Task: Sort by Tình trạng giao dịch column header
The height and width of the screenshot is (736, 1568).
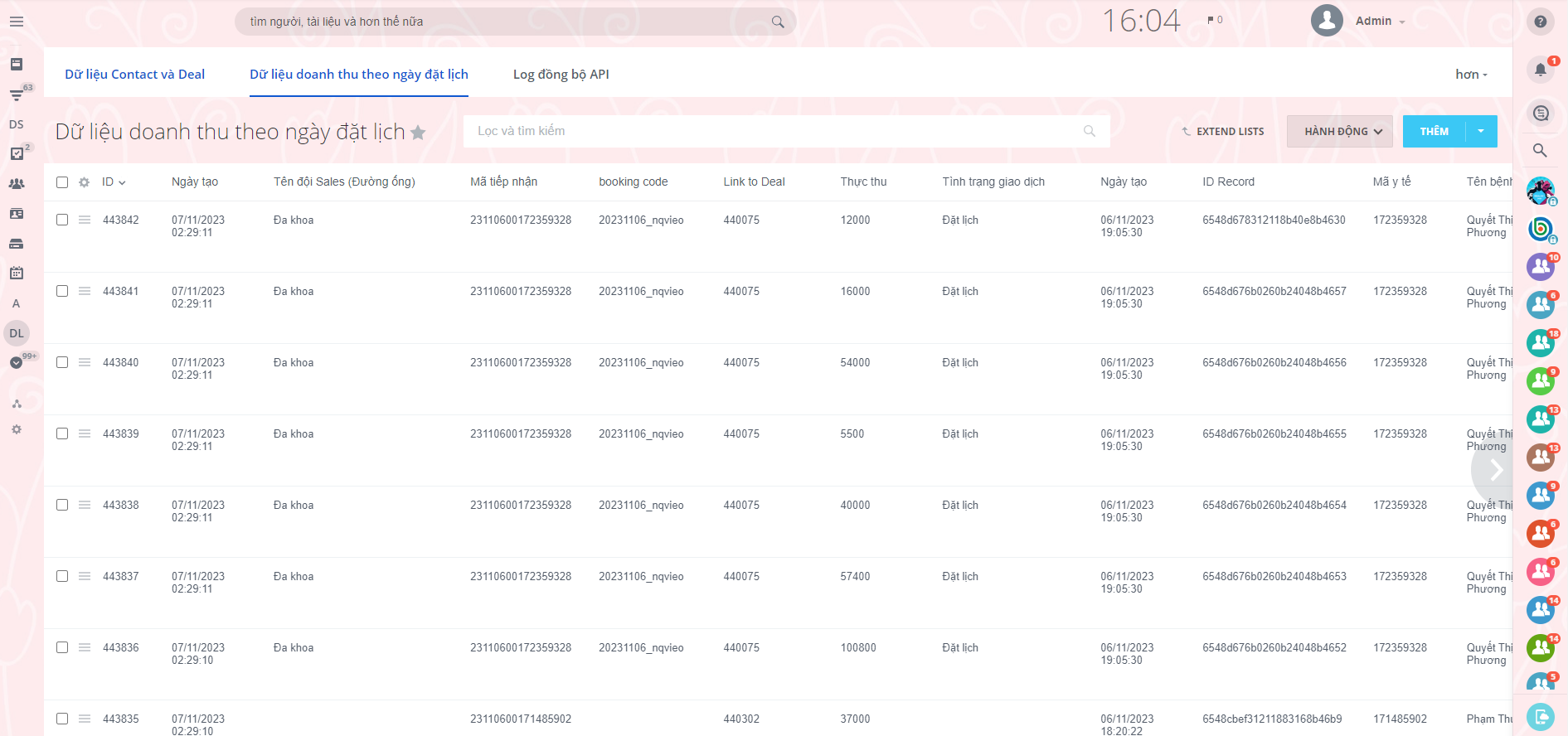Action: point(993,182)
